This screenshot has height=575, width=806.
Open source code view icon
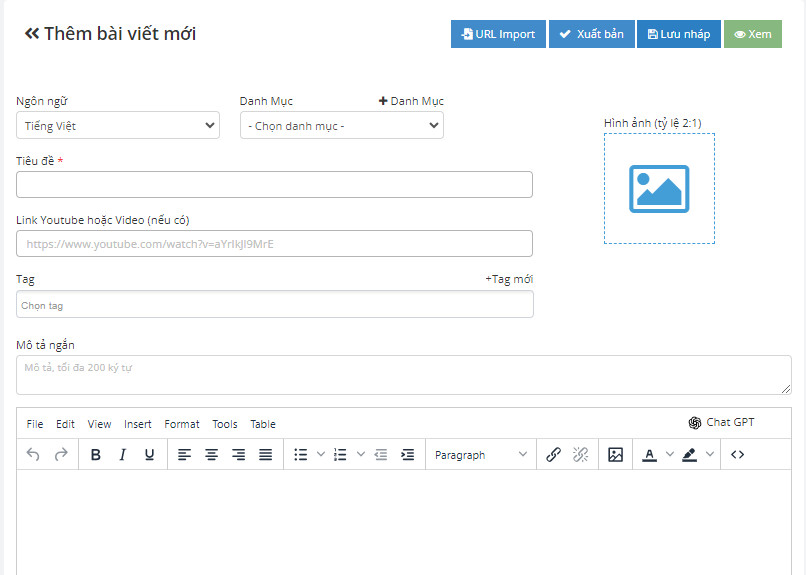(737, 455)
